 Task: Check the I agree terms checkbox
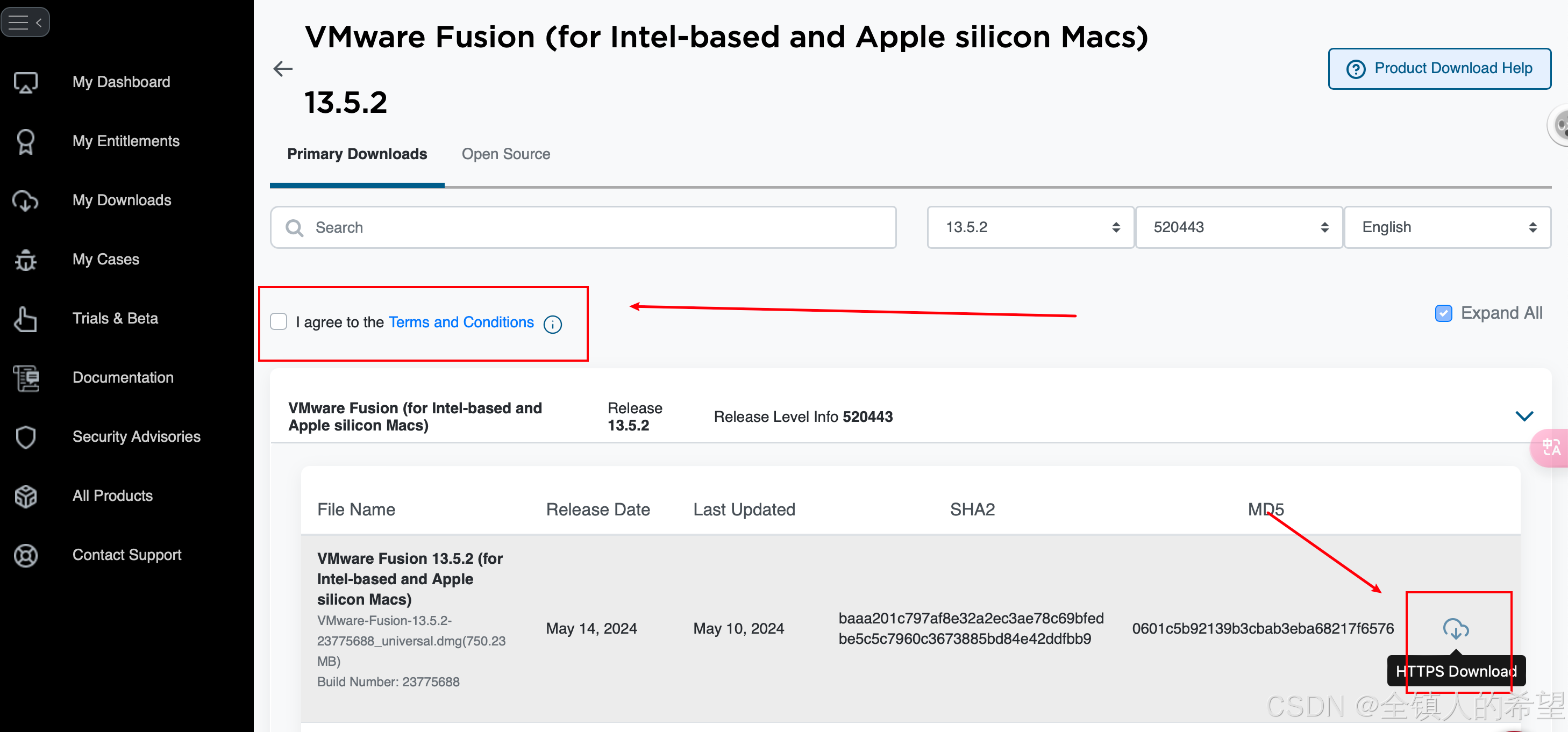(279, 322)
